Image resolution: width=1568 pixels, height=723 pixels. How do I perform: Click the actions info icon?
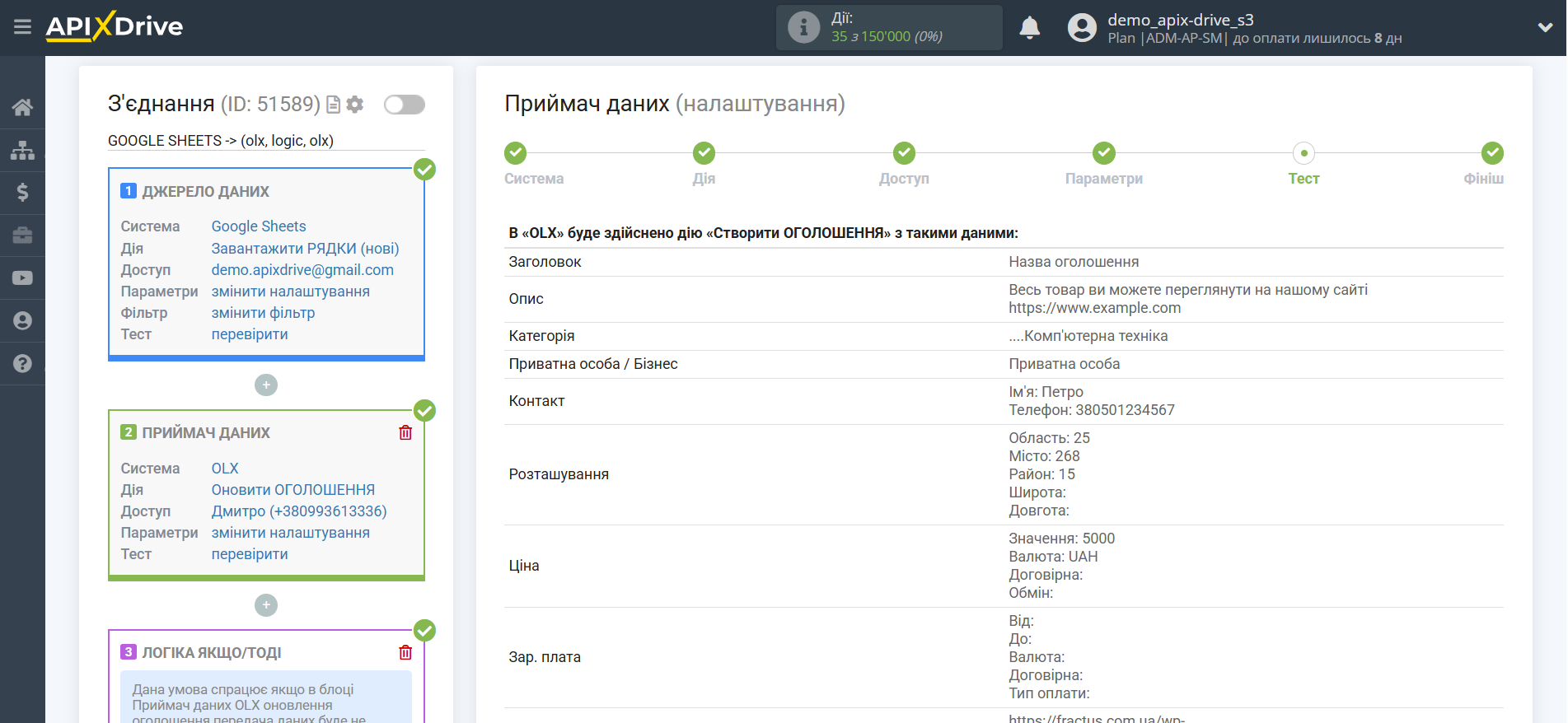point(803,28)
